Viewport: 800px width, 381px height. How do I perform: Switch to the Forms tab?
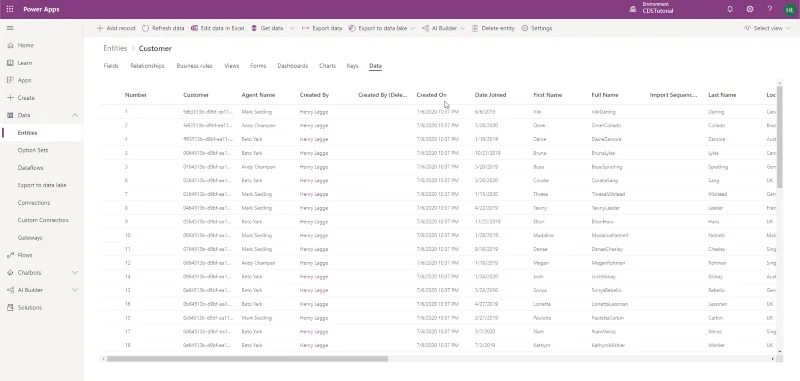click(258, 66)
